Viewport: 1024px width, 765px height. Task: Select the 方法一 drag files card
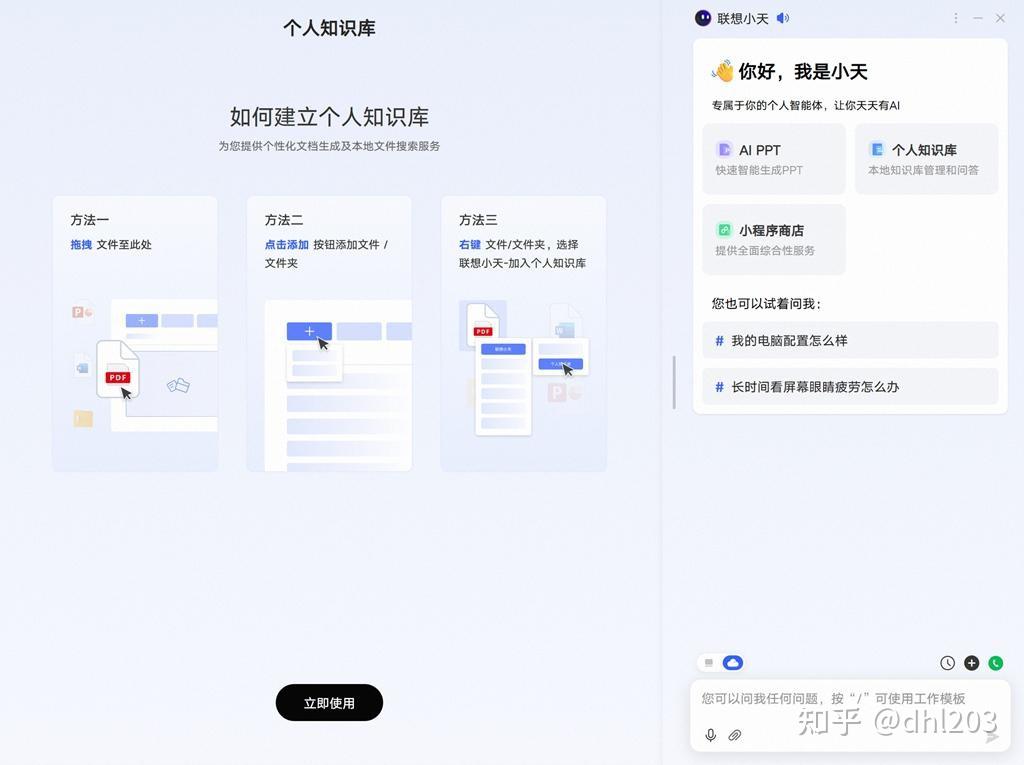coord(135,334)
